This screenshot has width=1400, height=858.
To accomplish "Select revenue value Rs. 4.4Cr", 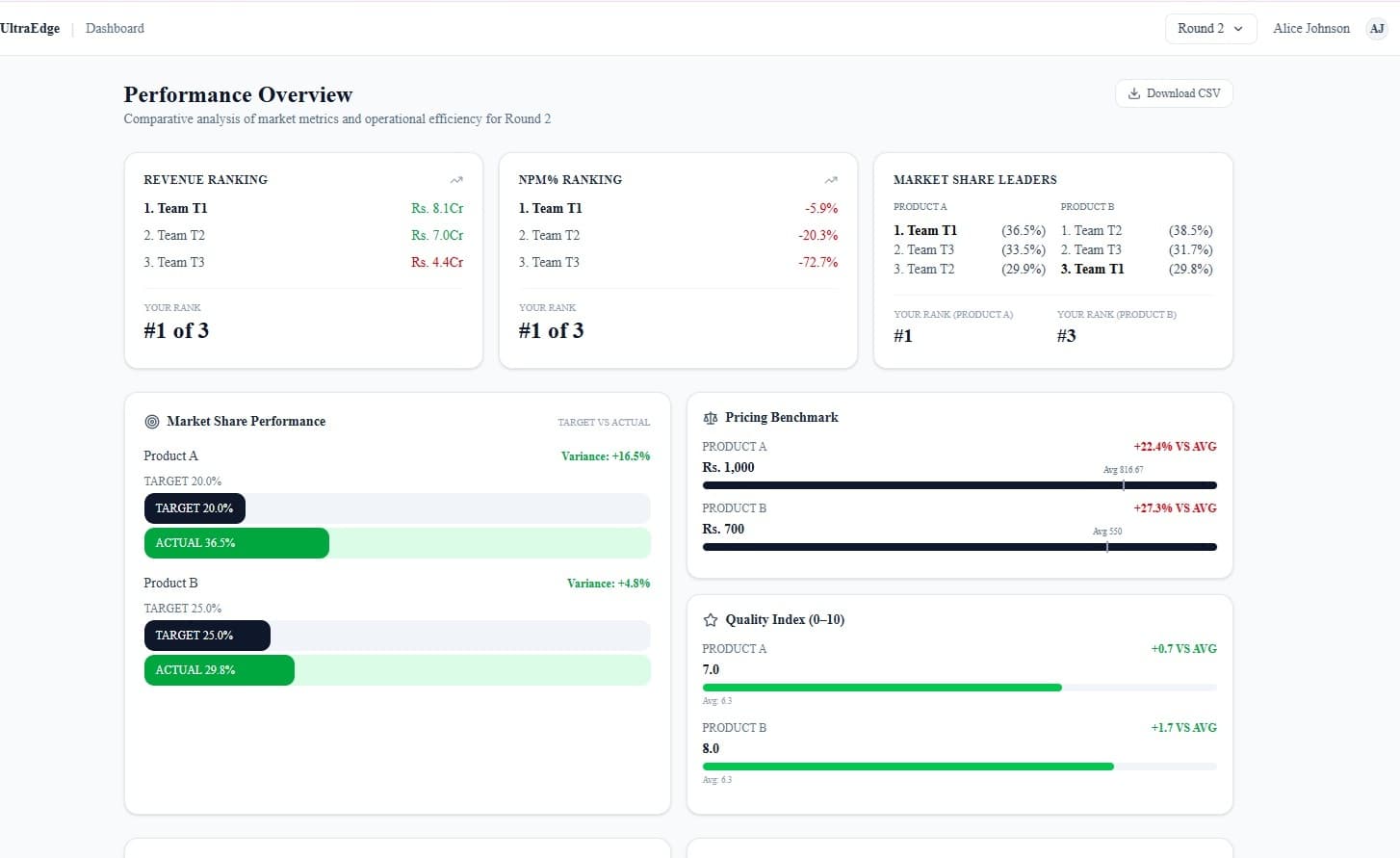I will pyautogui.click(x=437, y=262).
